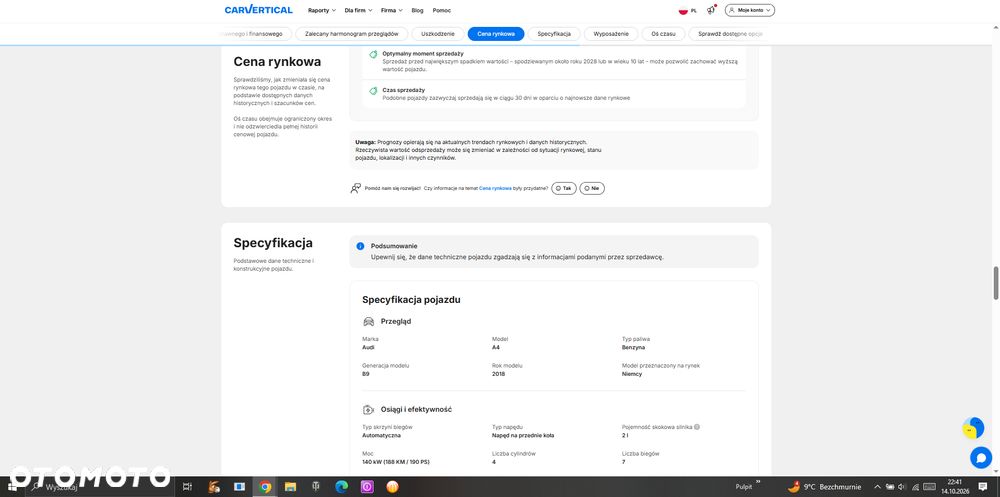This screenshot has width=1000, height=497.
Task: Select Nie for the feedback question
Action: (x=592, y=188)
